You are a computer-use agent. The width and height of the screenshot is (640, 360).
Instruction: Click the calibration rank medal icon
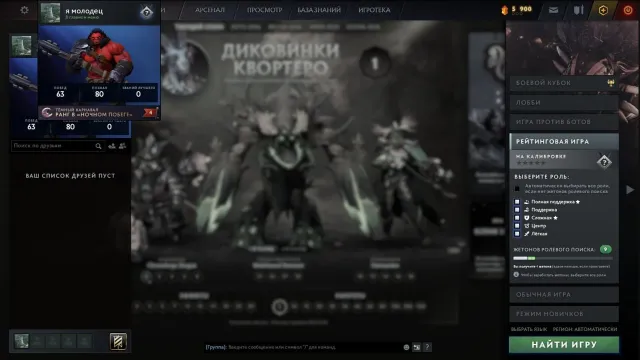tap(604, 162)
